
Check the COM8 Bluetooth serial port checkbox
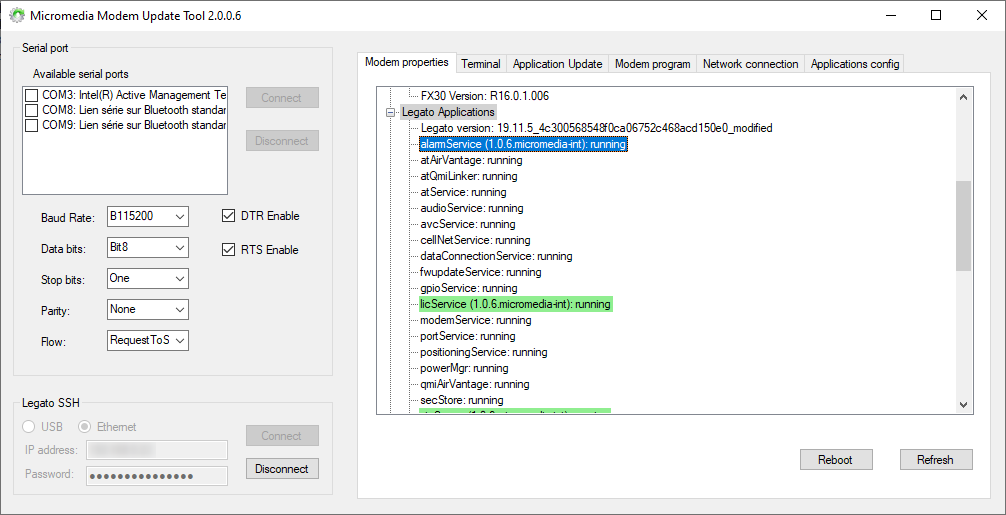pos(32,110)
